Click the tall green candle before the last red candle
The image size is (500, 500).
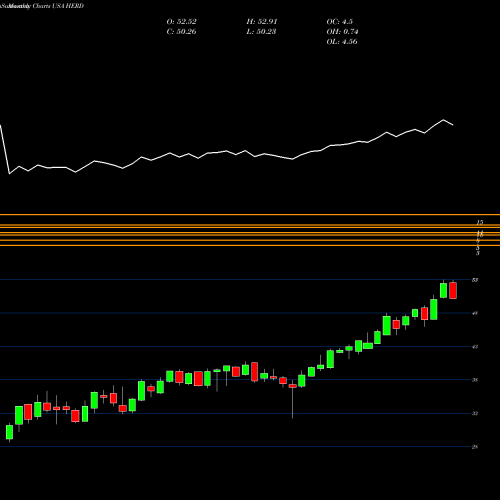click(443, 290)
